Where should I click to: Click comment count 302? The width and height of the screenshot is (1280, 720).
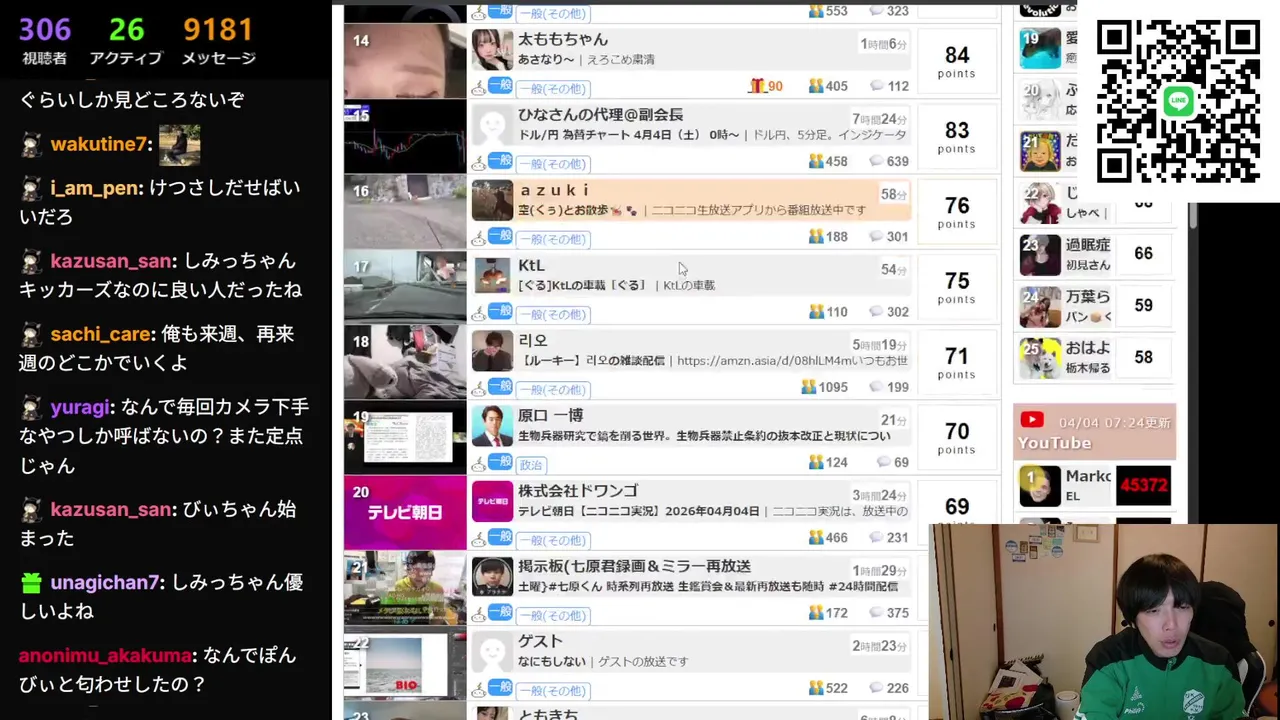(897, 312)
